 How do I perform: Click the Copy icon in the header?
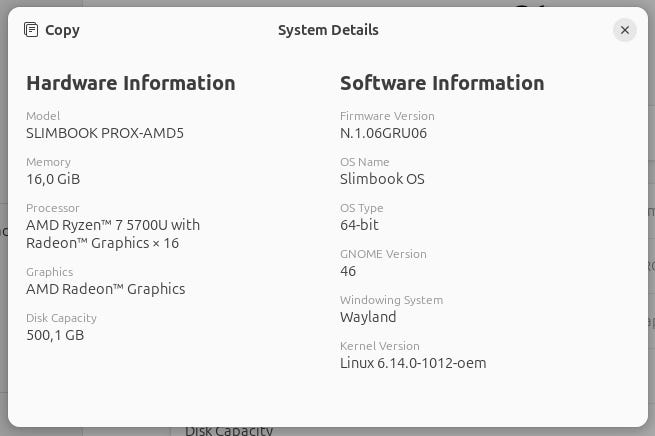click(32, 30)
